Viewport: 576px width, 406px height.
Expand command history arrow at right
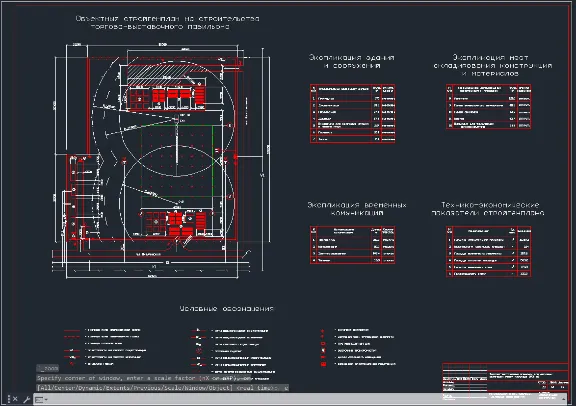point(564,399)
